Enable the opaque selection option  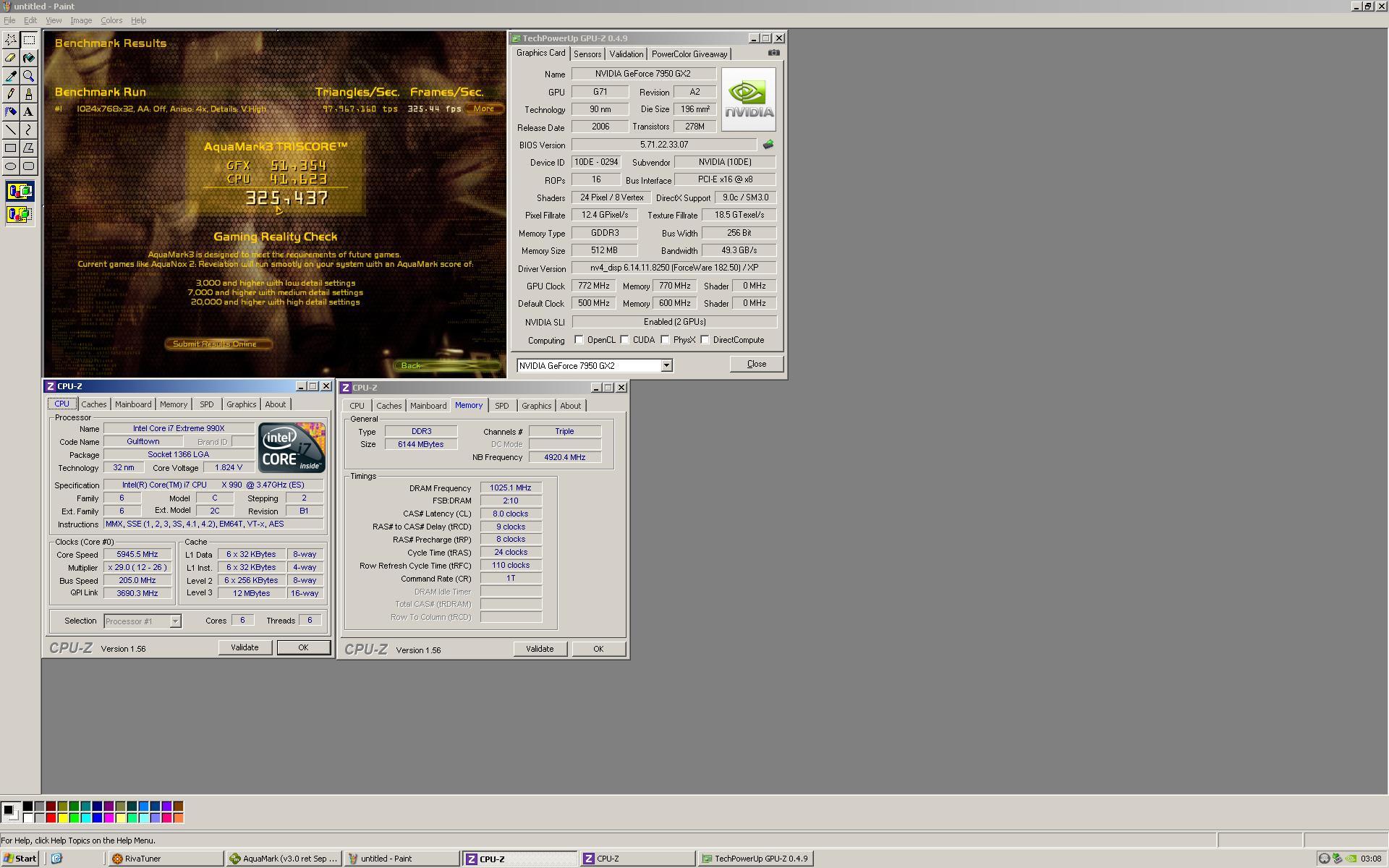tap(20, 192)
